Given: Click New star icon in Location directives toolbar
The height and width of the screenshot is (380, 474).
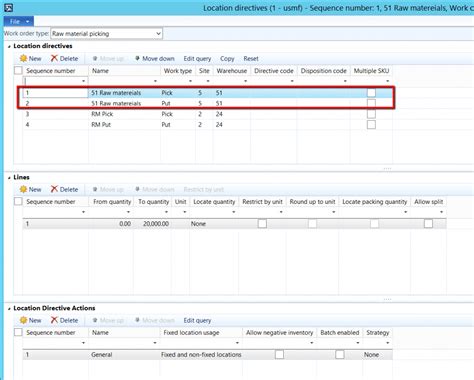Looking at the screenshot, I should point(23,58).
